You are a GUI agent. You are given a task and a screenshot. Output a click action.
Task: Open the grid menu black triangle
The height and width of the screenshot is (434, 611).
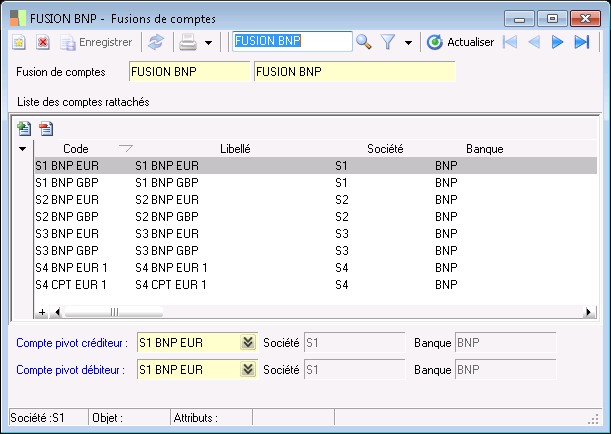[x=23, y=149]
